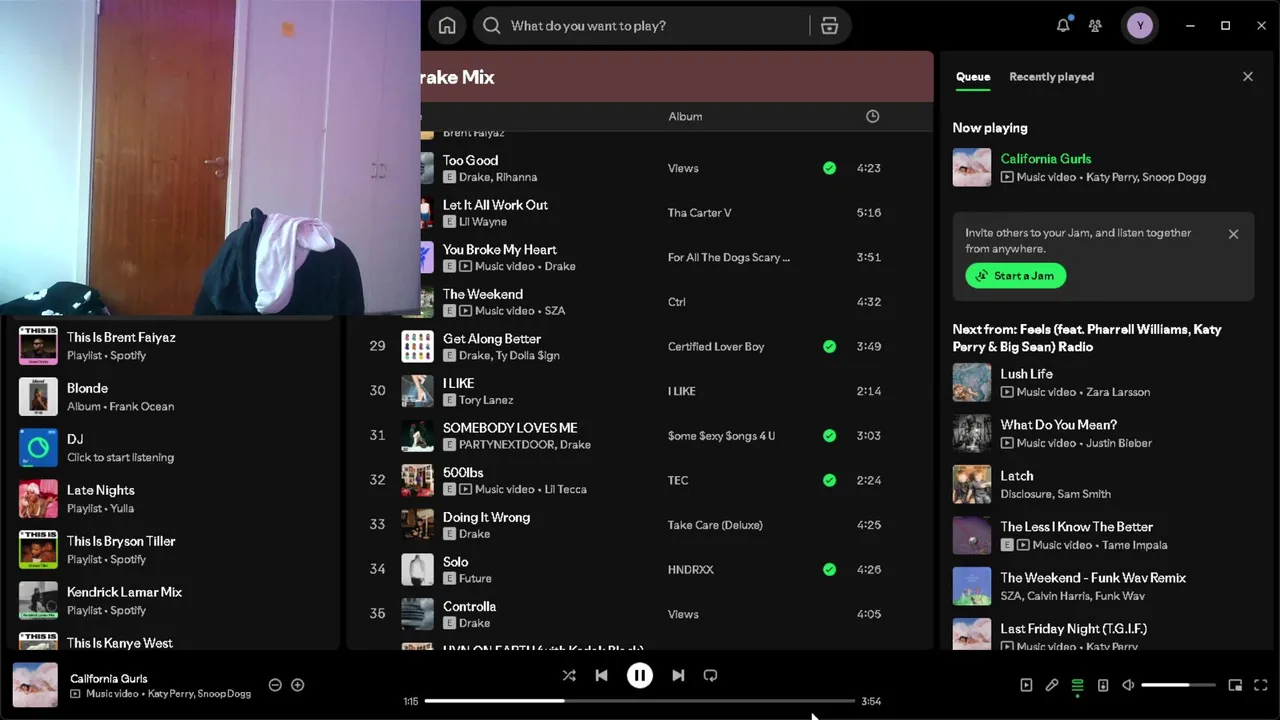The height and width of the screenshot is (720, 1280).
Task: Open the Views album link for Too Good
Action: pyautogui.click(x=683, y=168)
